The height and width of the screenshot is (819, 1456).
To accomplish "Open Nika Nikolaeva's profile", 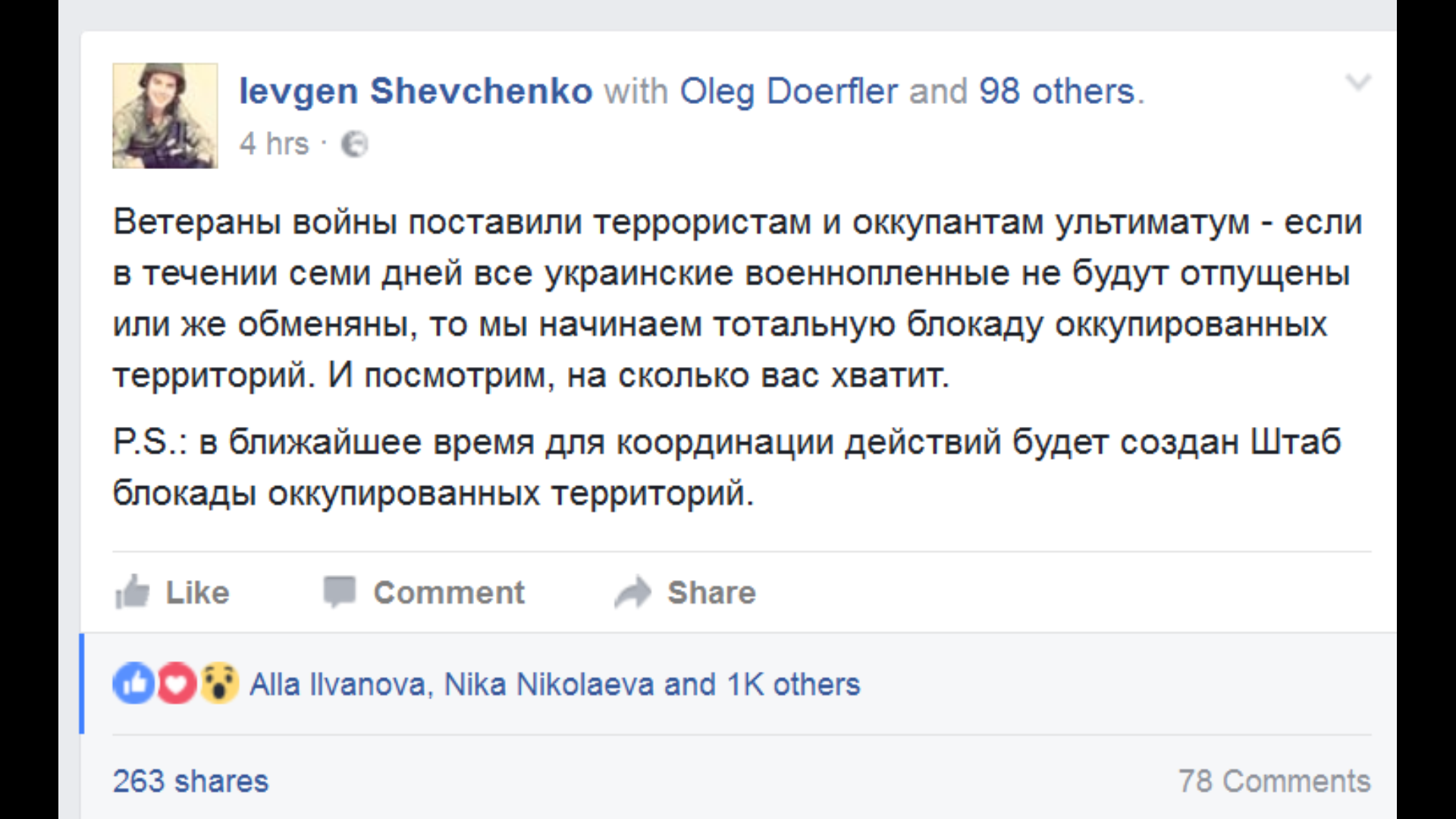I will coord(549,684).
